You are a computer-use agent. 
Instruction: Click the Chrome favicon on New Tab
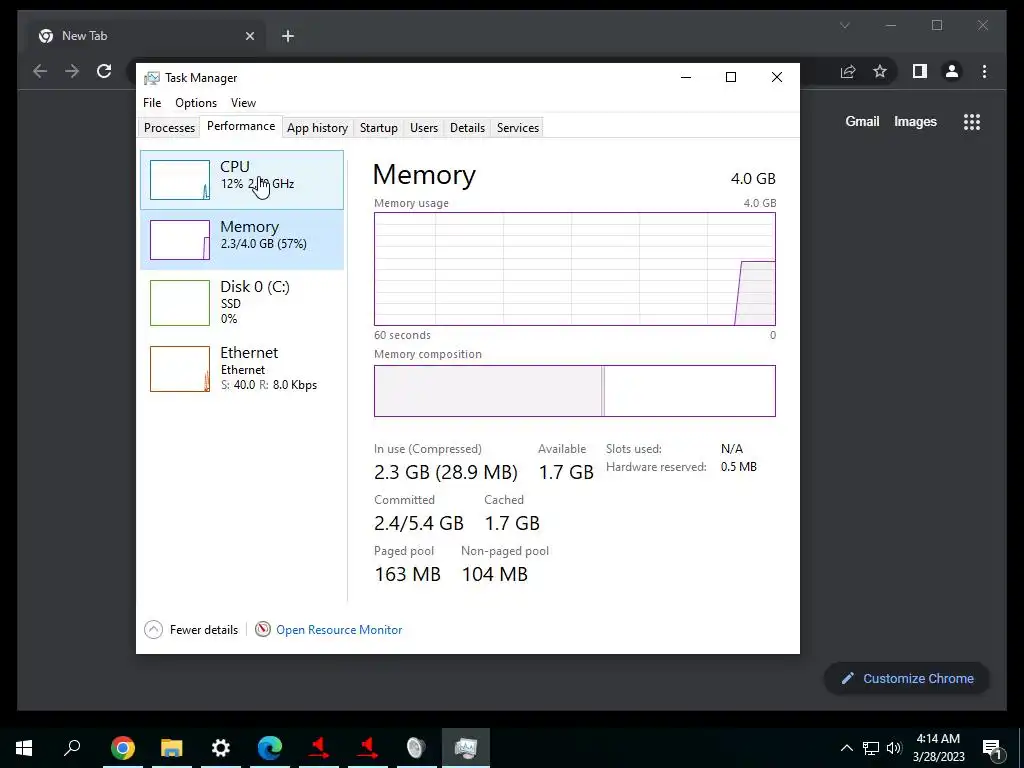(x=46, y=36)
